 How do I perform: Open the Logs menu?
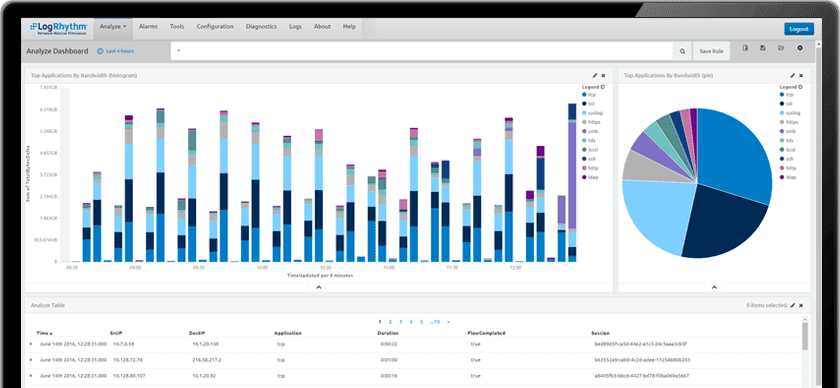(295, 26)
